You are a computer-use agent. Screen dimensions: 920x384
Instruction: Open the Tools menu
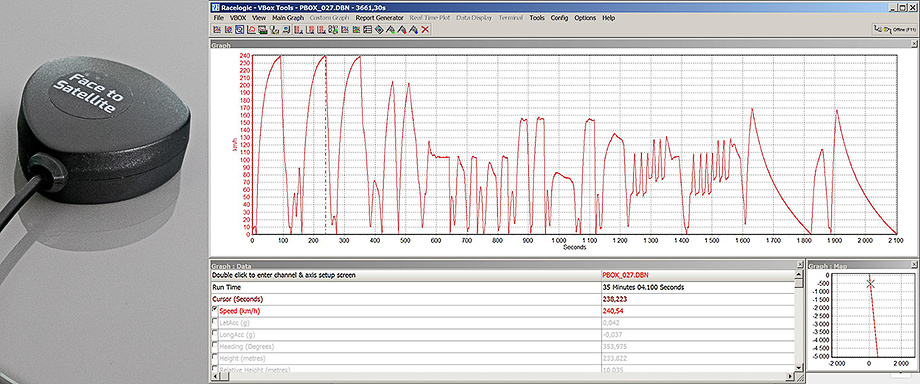[x=537, y=18]
